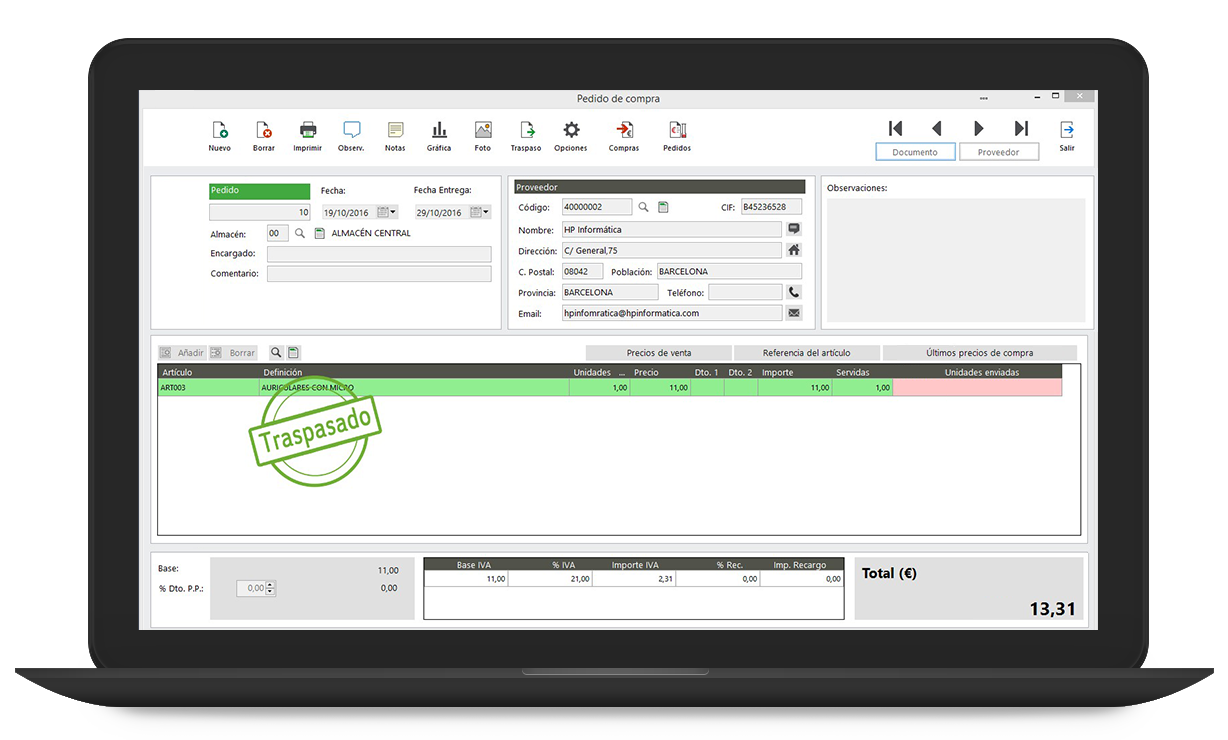Switch to the Proveedor tab

point(998,152)
